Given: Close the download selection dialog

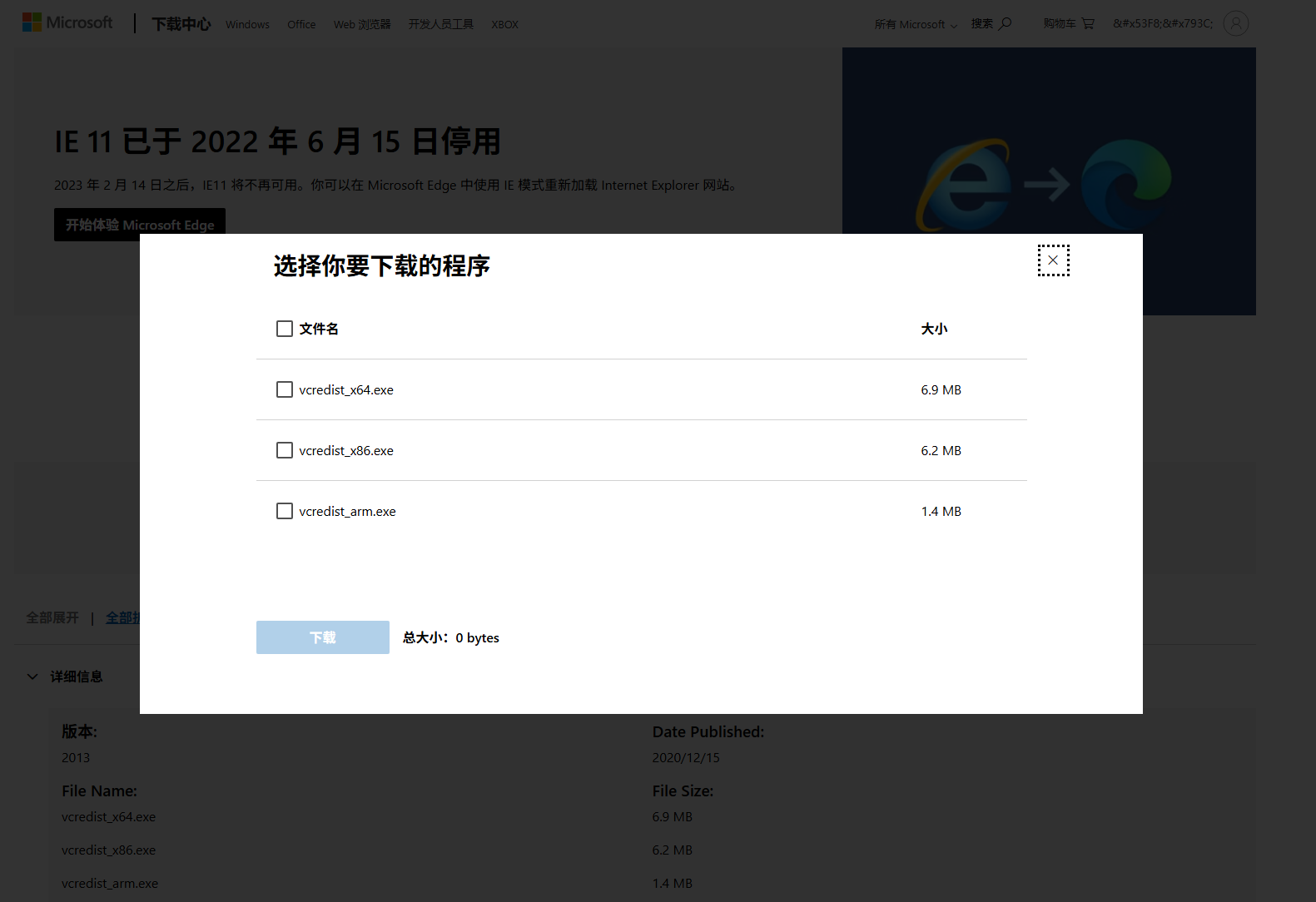Looking at the screenshot, I should pos(1053,260).
